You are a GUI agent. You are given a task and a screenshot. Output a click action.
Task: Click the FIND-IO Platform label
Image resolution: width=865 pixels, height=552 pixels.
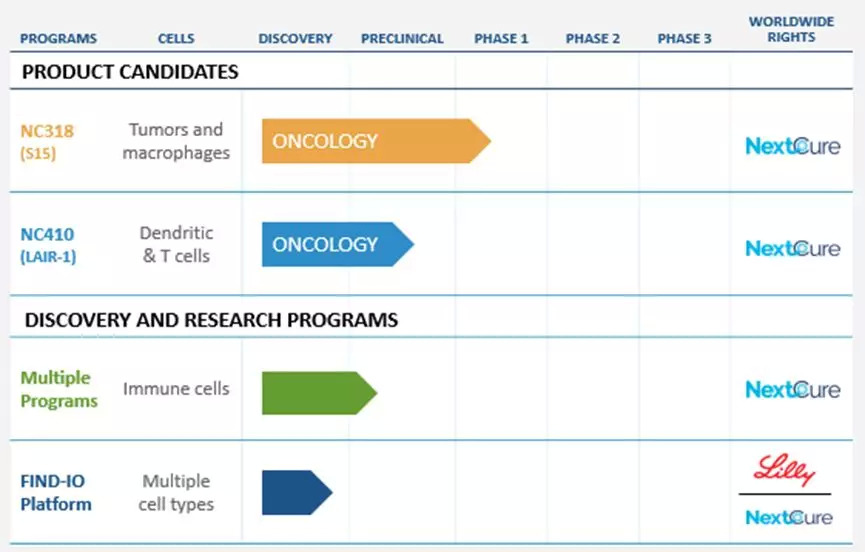pyautogui.click(x=56, y=493)
